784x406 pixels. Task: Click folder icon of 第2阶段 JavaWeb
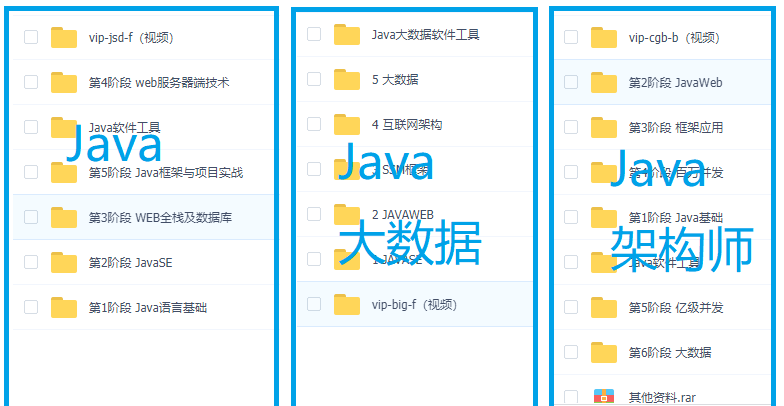(x=604, y=82)
